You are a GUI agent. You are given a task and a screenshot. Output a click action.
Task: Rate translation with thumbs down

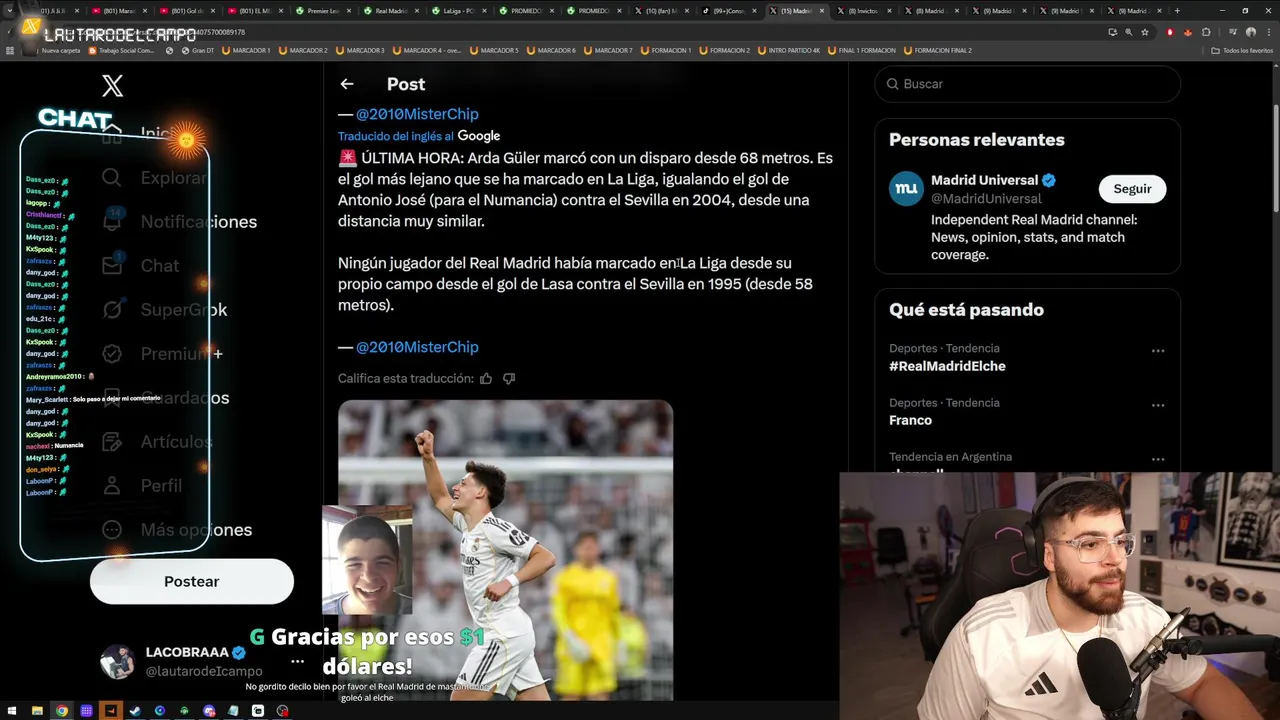tap(509, 379)
